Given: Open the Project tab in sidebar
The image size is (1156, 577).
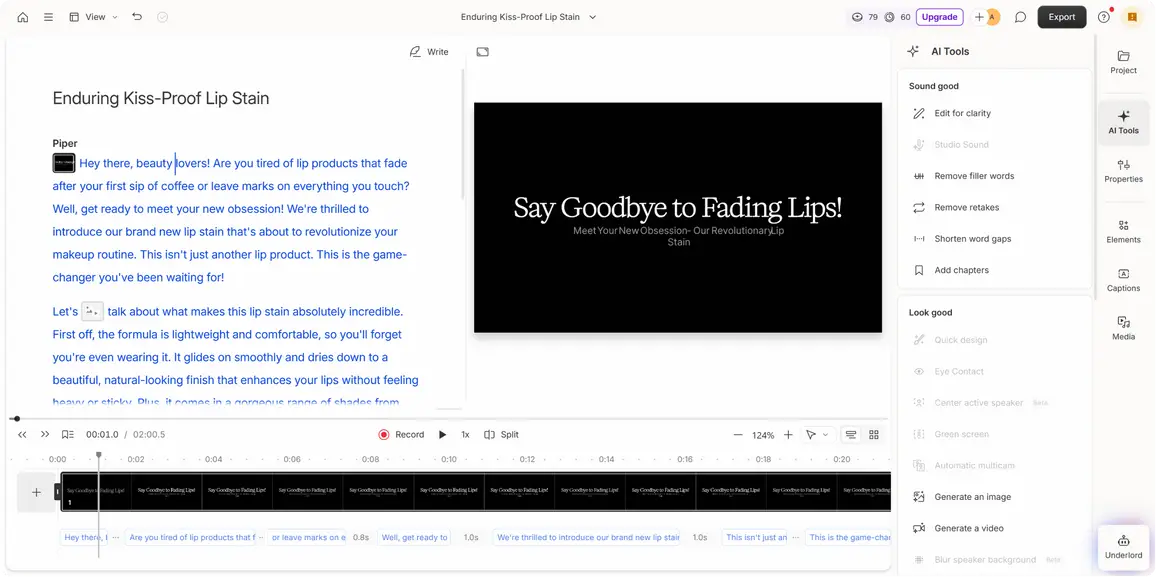Looking at the screenshot, I should 1123,62.
